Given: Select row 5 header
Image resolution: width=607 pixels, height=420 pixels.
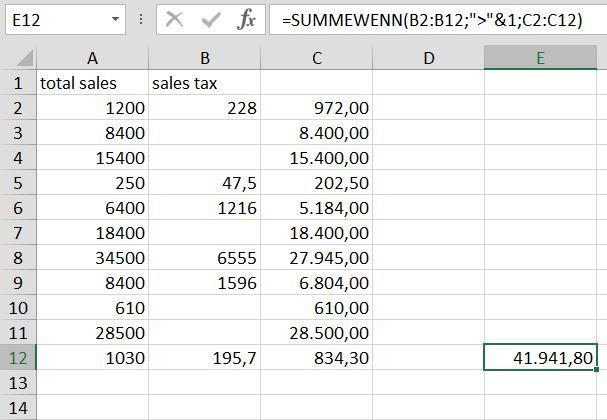Looking at the screenshot, I should [x=18, y=183].
